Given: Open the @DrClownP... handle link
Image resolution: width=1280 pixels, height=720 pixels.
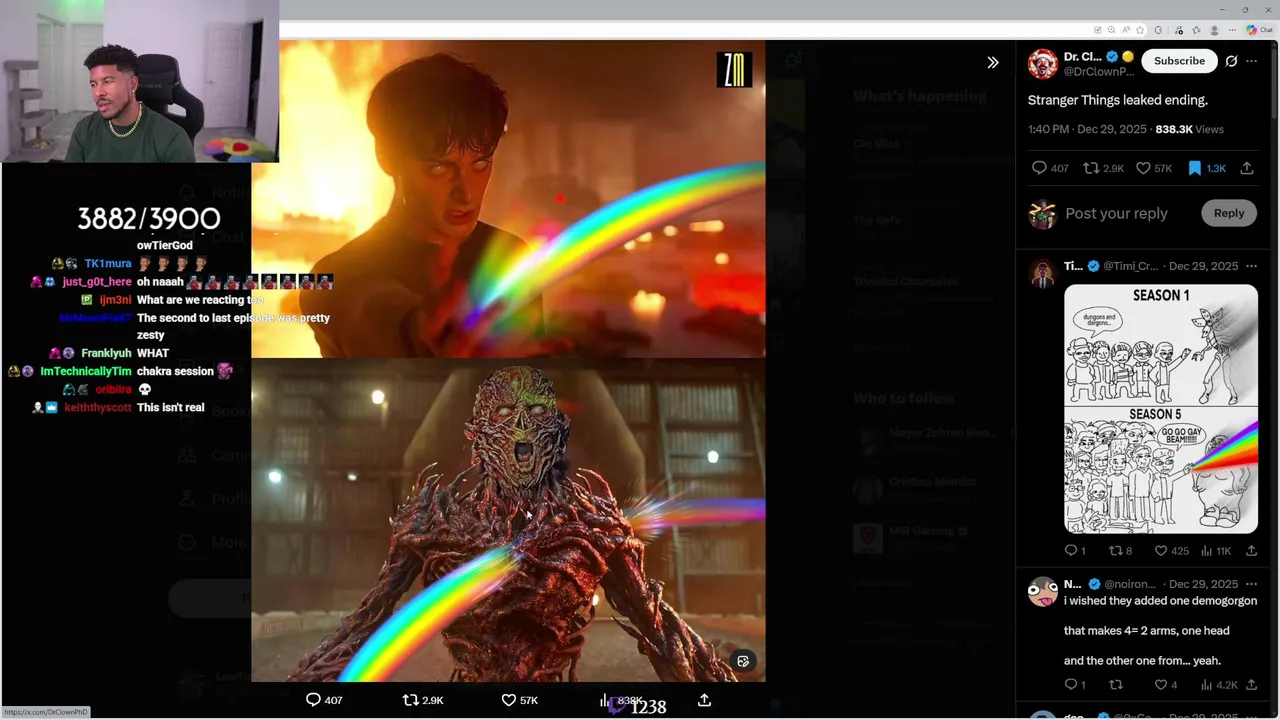Looking at the screenshot, I should point(1098,72).
